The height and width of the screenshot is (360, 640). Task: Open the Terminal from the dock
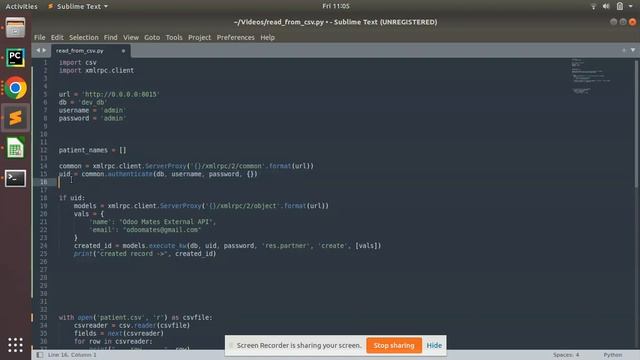click(16, 178)
